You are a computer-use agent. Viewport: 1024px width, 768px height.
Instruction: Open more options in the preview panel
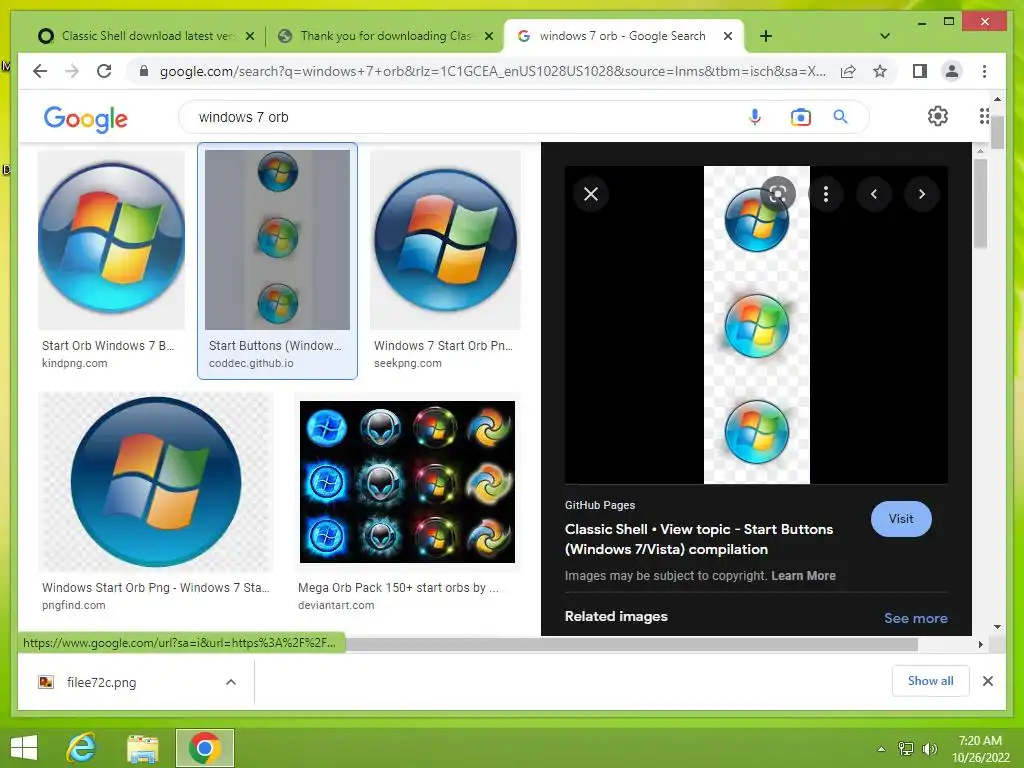[x=826, y=194]
